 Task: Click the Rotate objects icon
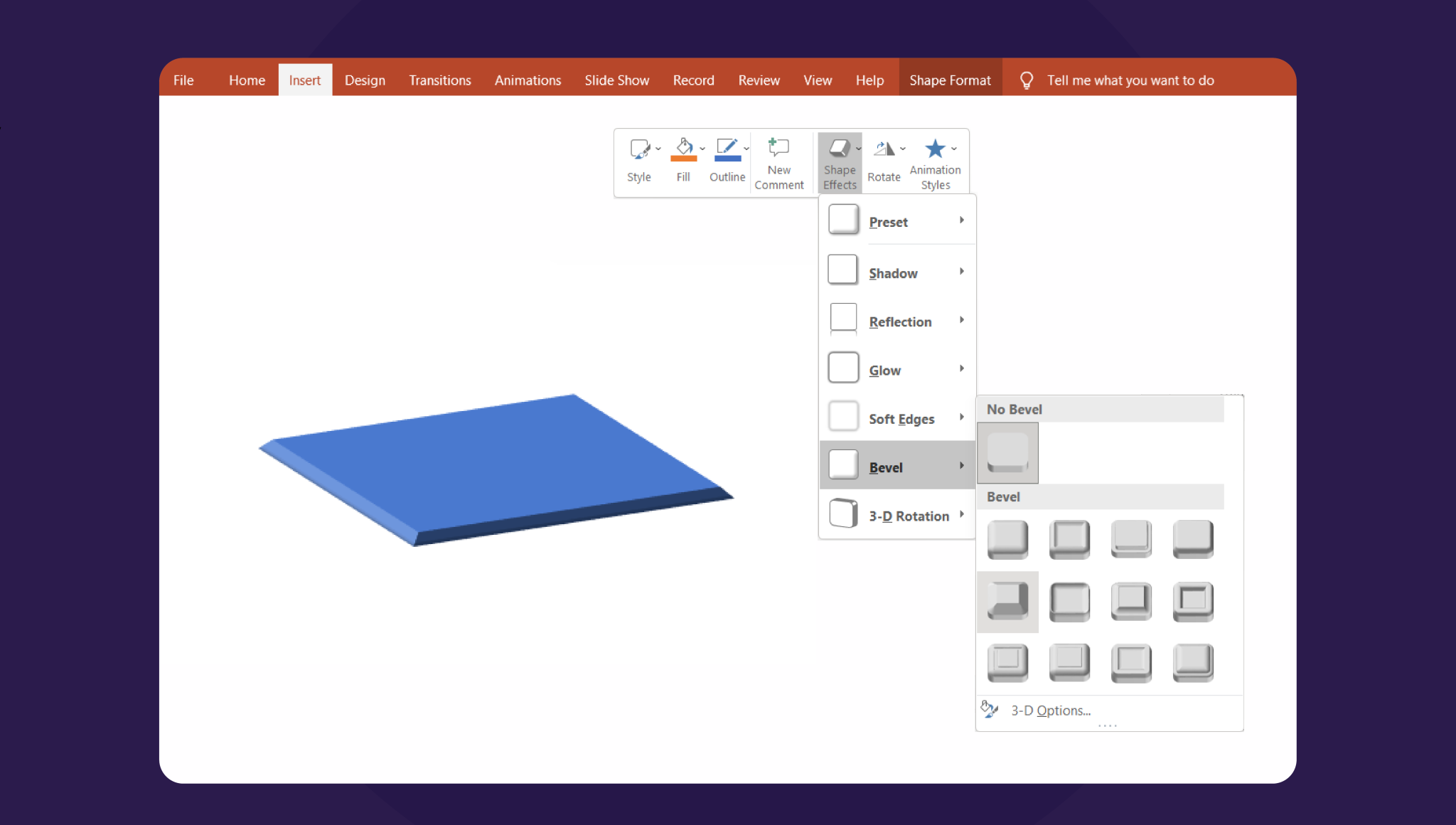(x=884, y=149)
